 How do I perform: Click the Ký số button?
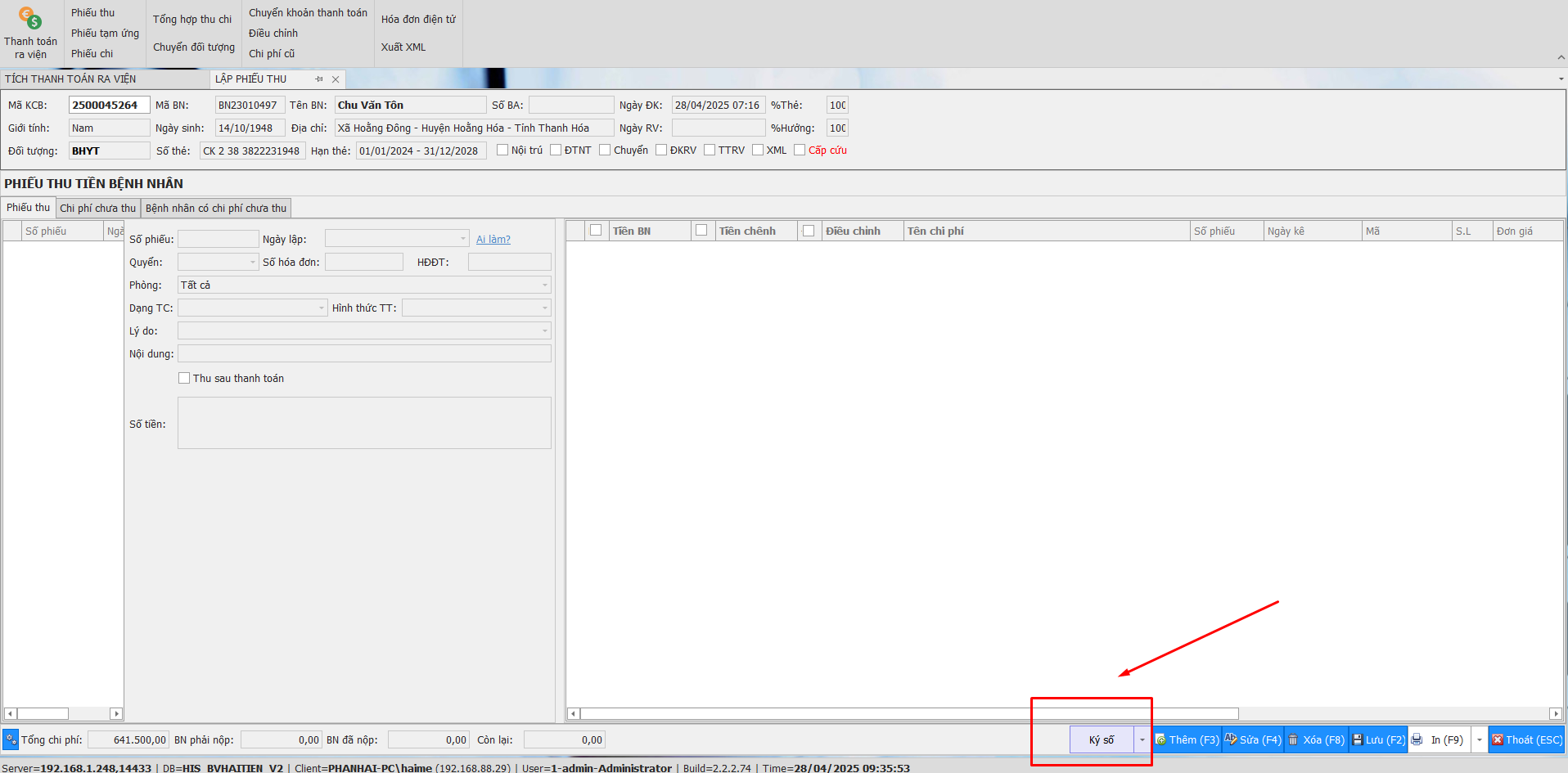(x=1102, y=739)
